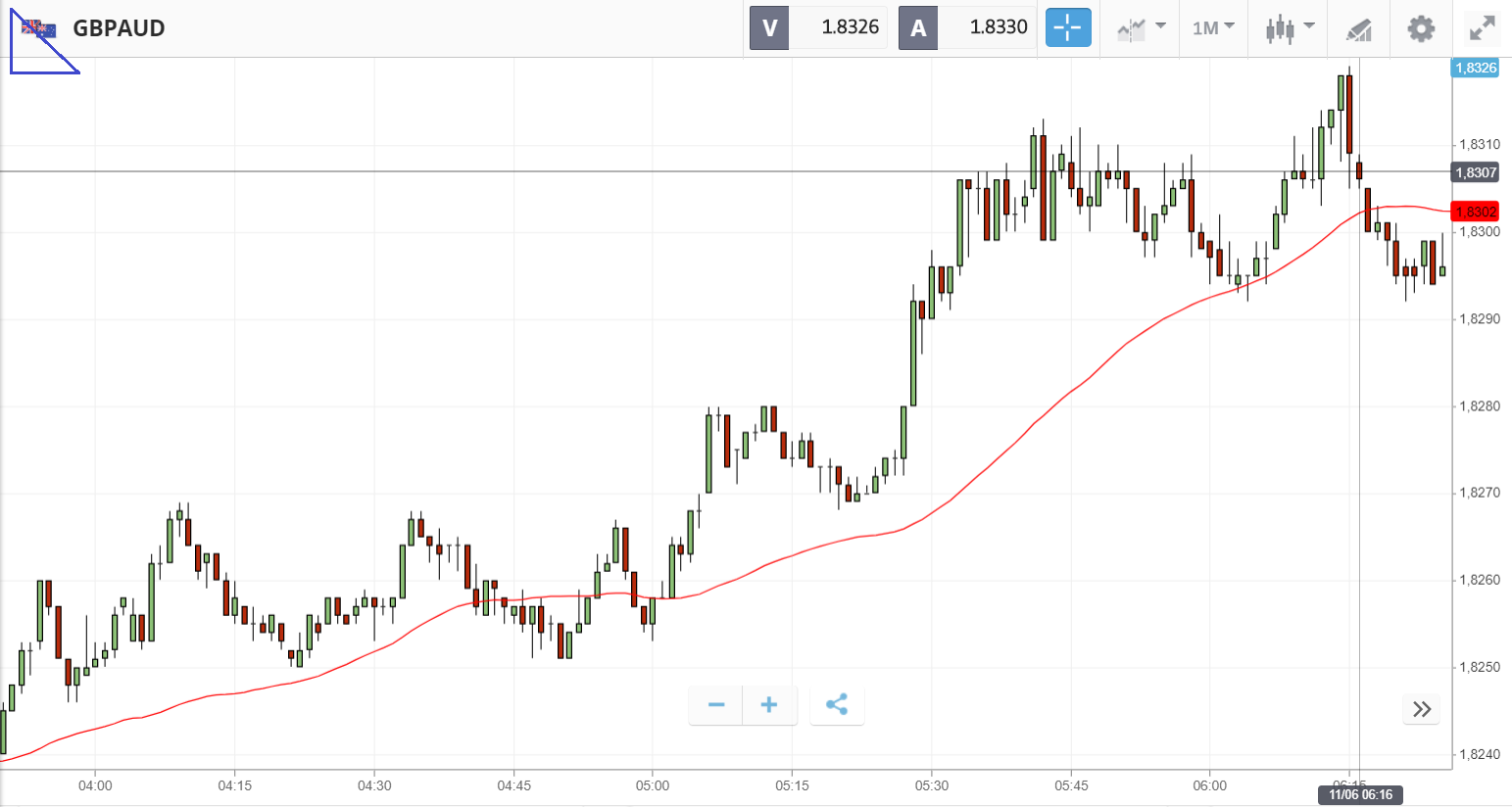This screenshot has width=1512, height=807.
Task: Select the drawing tools icon
Action: [1358, 28]
